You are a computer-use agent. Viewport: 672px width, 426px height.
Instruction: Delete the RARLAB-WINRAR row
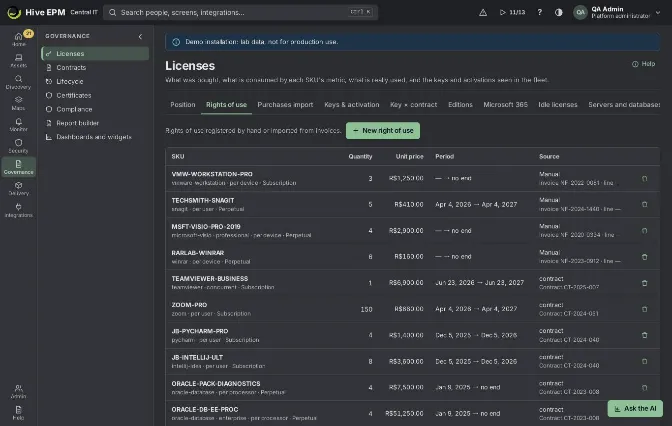click(x=644, y=257)
